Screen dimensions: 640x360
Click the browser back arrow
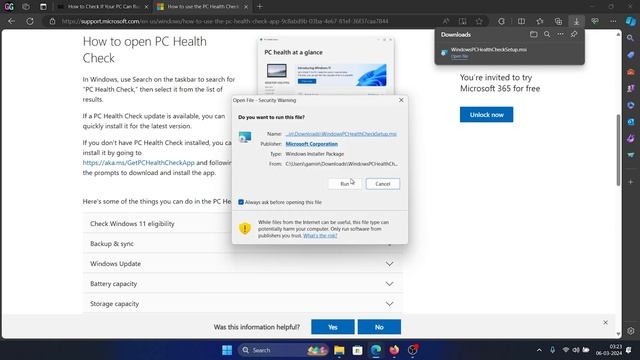11,21
